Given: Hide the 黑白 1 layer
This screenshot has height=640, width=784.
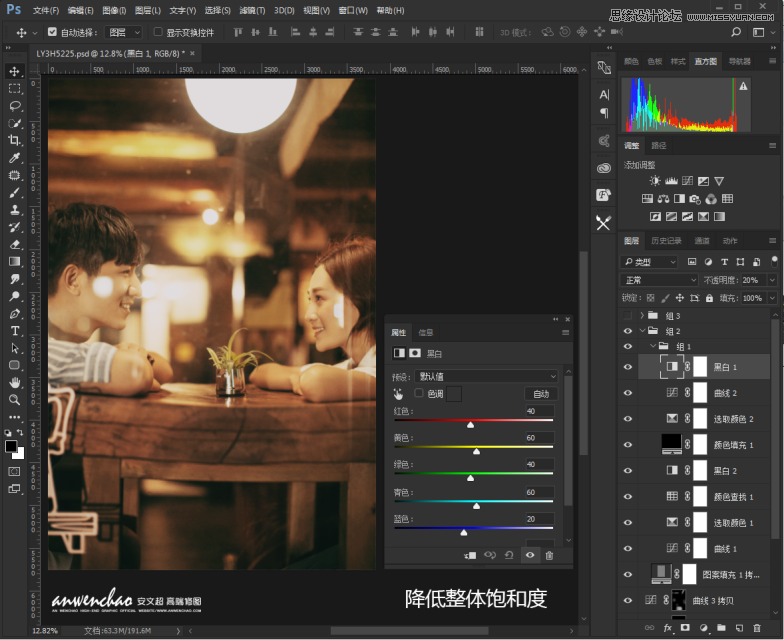Looking at the screenshot, I should click(x=628, y=367).
